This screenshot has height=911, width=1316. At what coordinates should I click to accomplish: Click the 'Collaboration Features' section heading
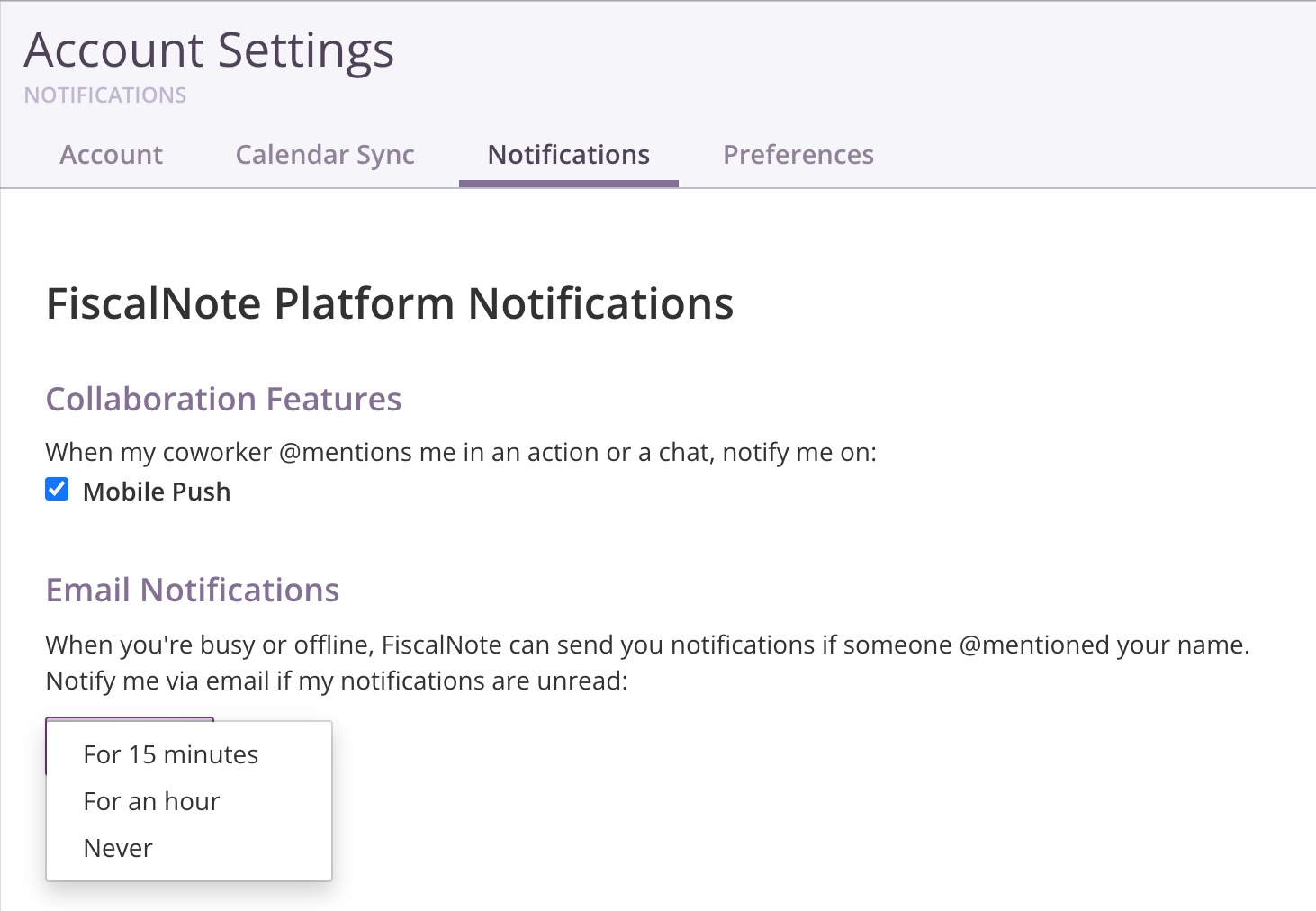[x=223, y=399]
